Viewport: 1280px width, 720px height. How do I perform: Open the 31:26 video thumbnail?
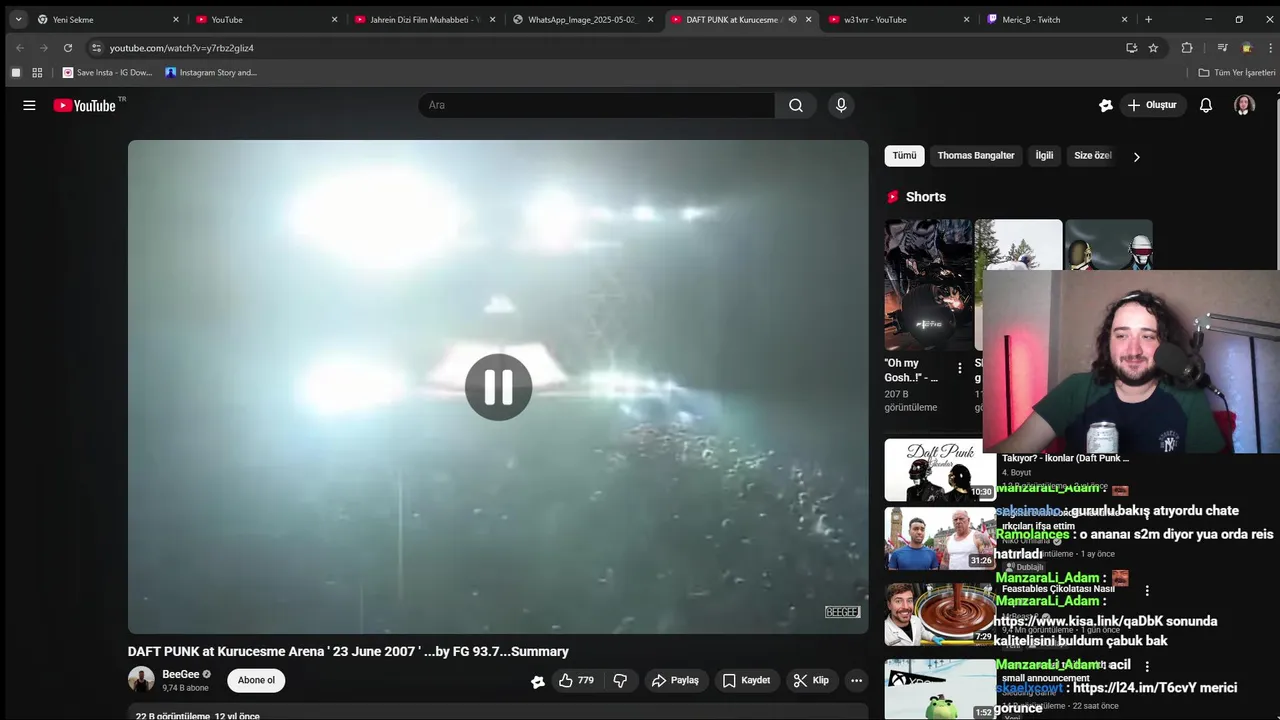coord(940,539)
